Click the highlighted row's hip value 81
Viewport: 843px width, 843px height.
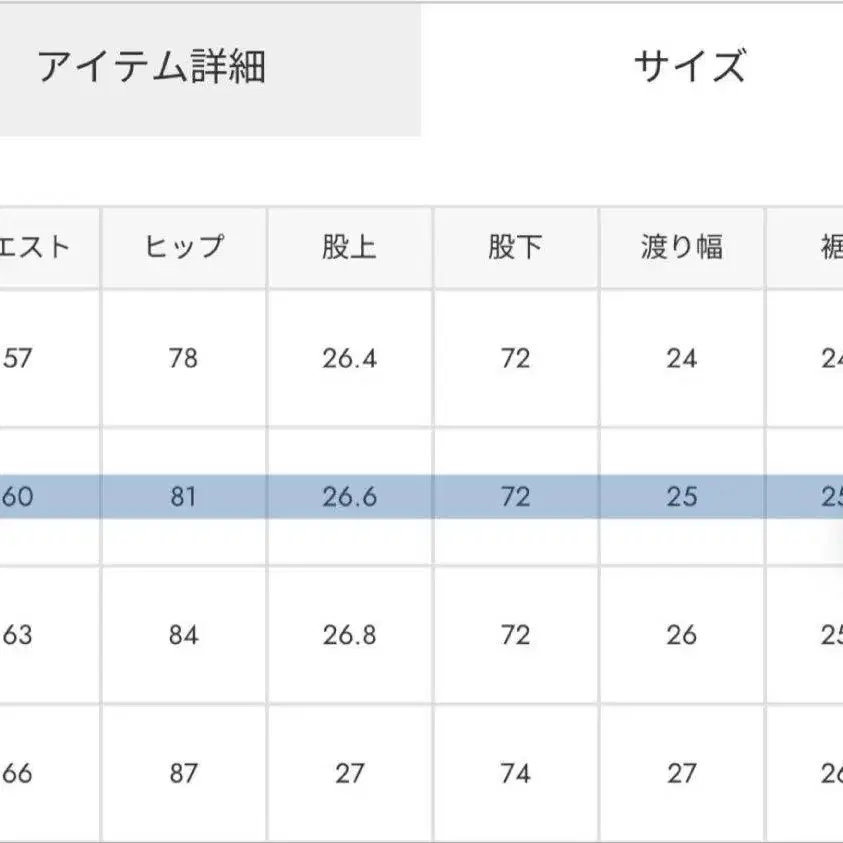184,497
